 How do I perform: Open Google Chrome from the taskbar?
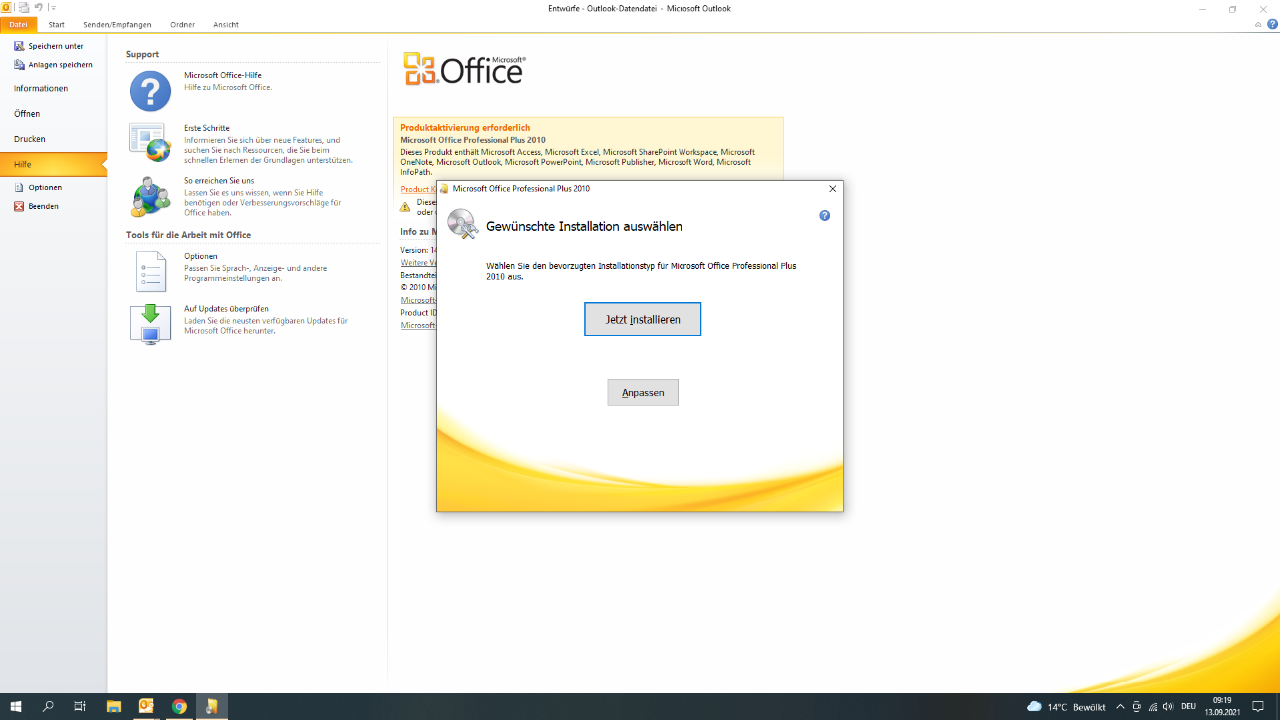179,706
